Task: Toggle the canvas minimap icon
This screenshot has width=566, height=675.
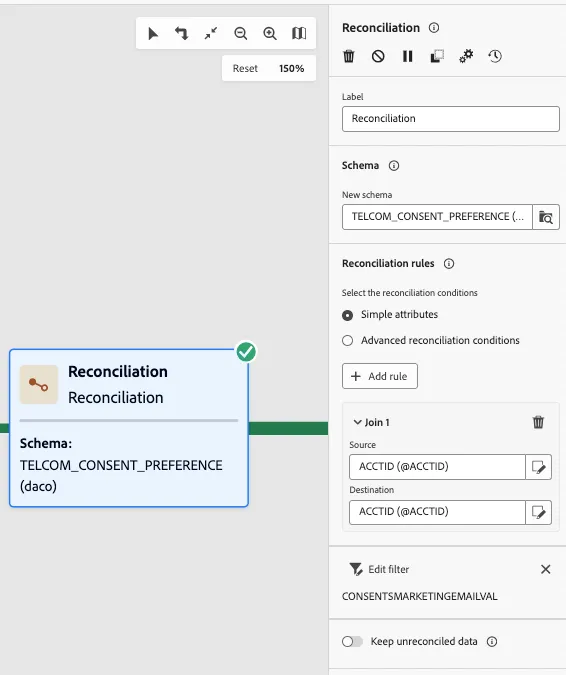Action: point(299,33)
